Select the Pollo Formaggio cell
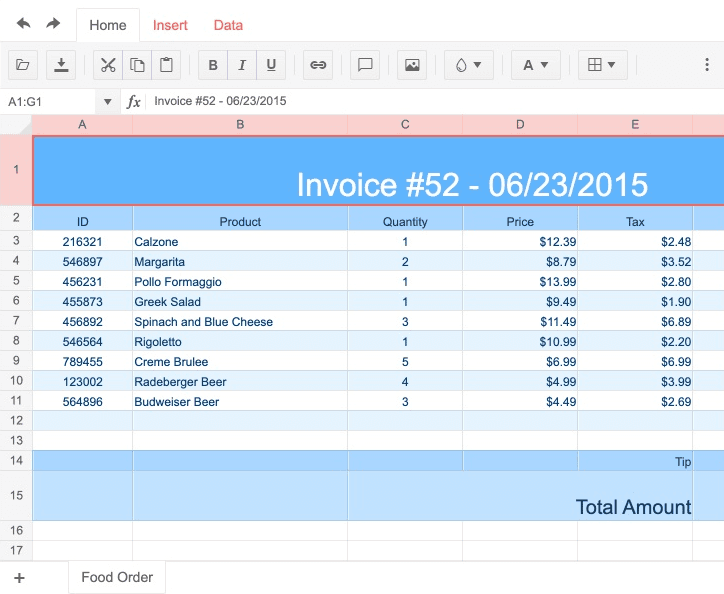Screen dimensions: 724x594 (240, 281)
